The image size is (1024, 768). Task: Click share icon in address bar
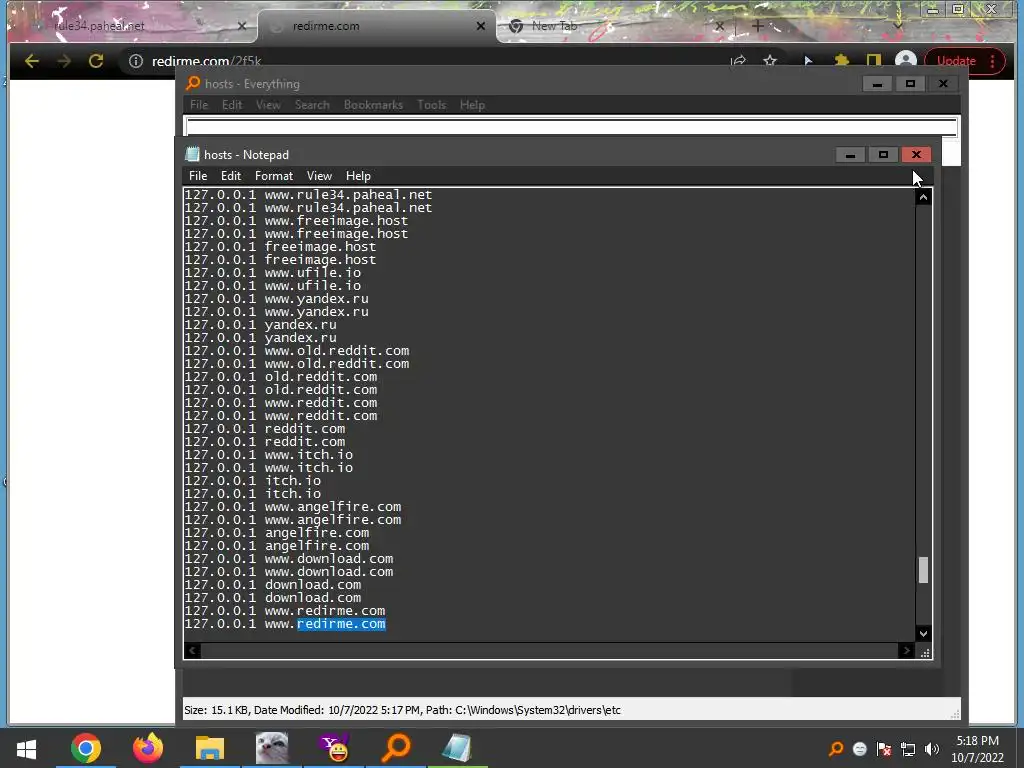[x=738, y=61]
